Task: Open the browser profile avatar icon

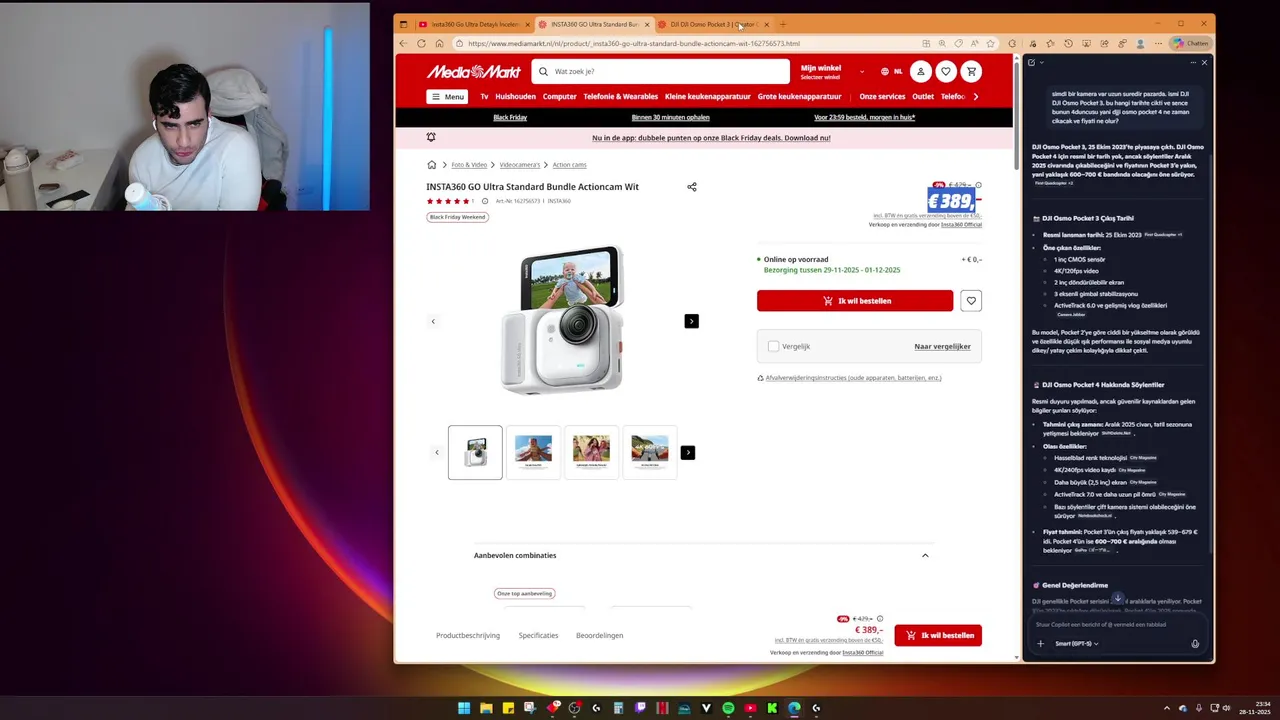Action: coord(1140,43)
